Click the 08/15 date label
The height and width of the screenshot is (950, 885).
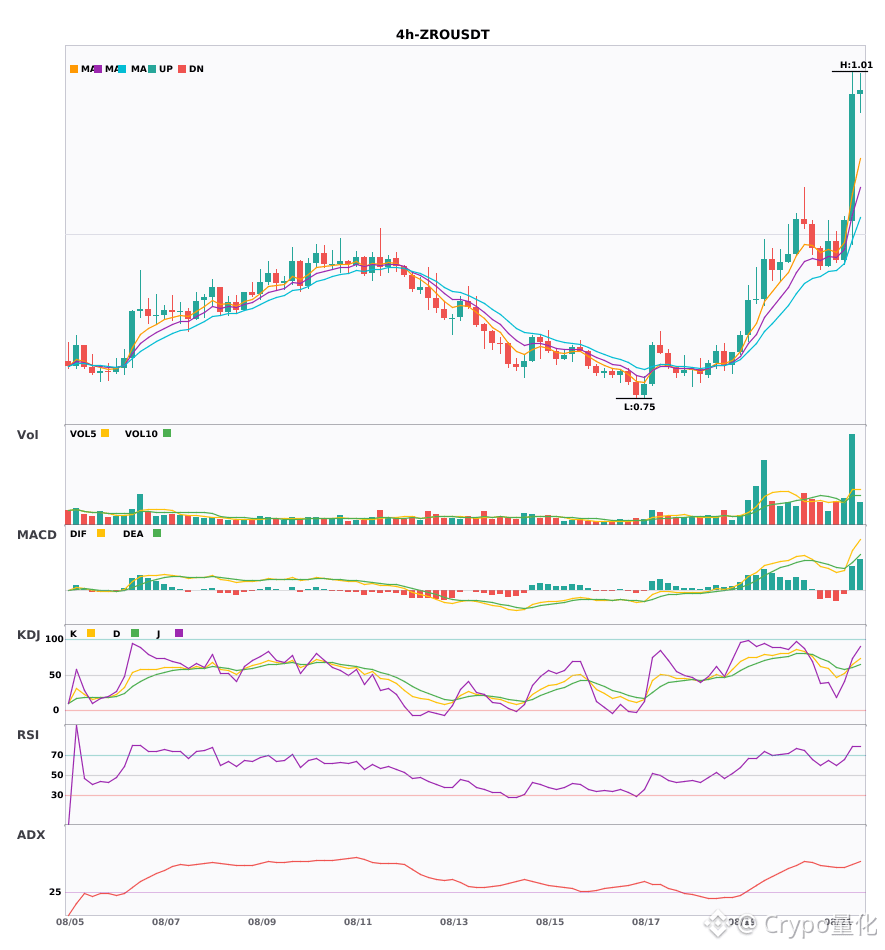(550, 922)
